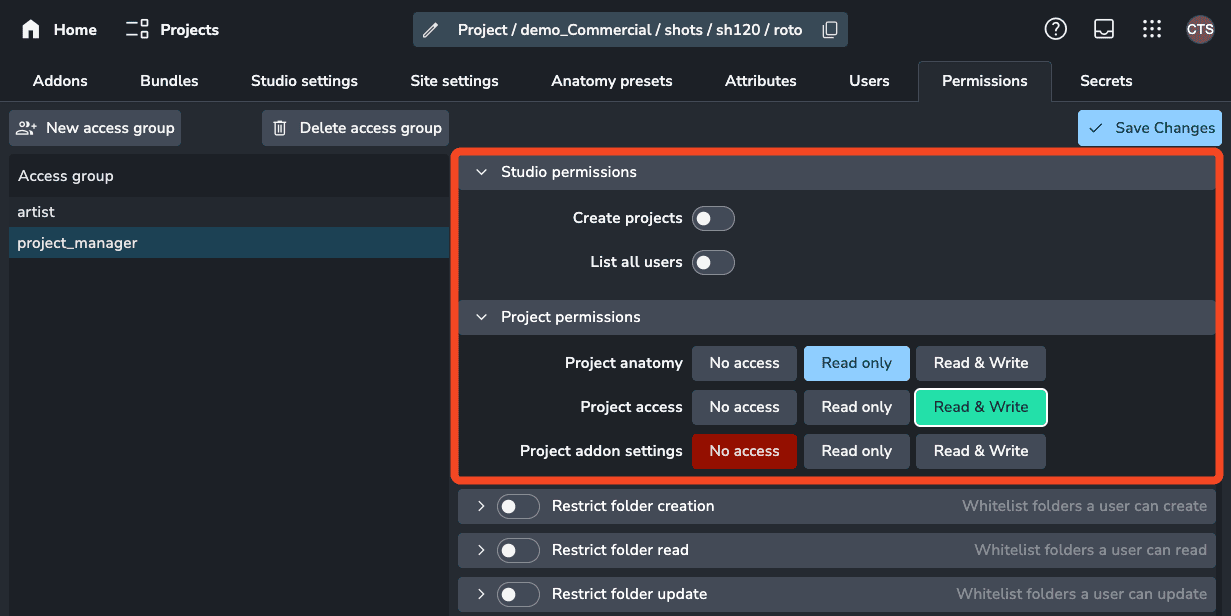Open the inbox icon
Viewport: 1231px width, 616px height.
(1103, 29)
